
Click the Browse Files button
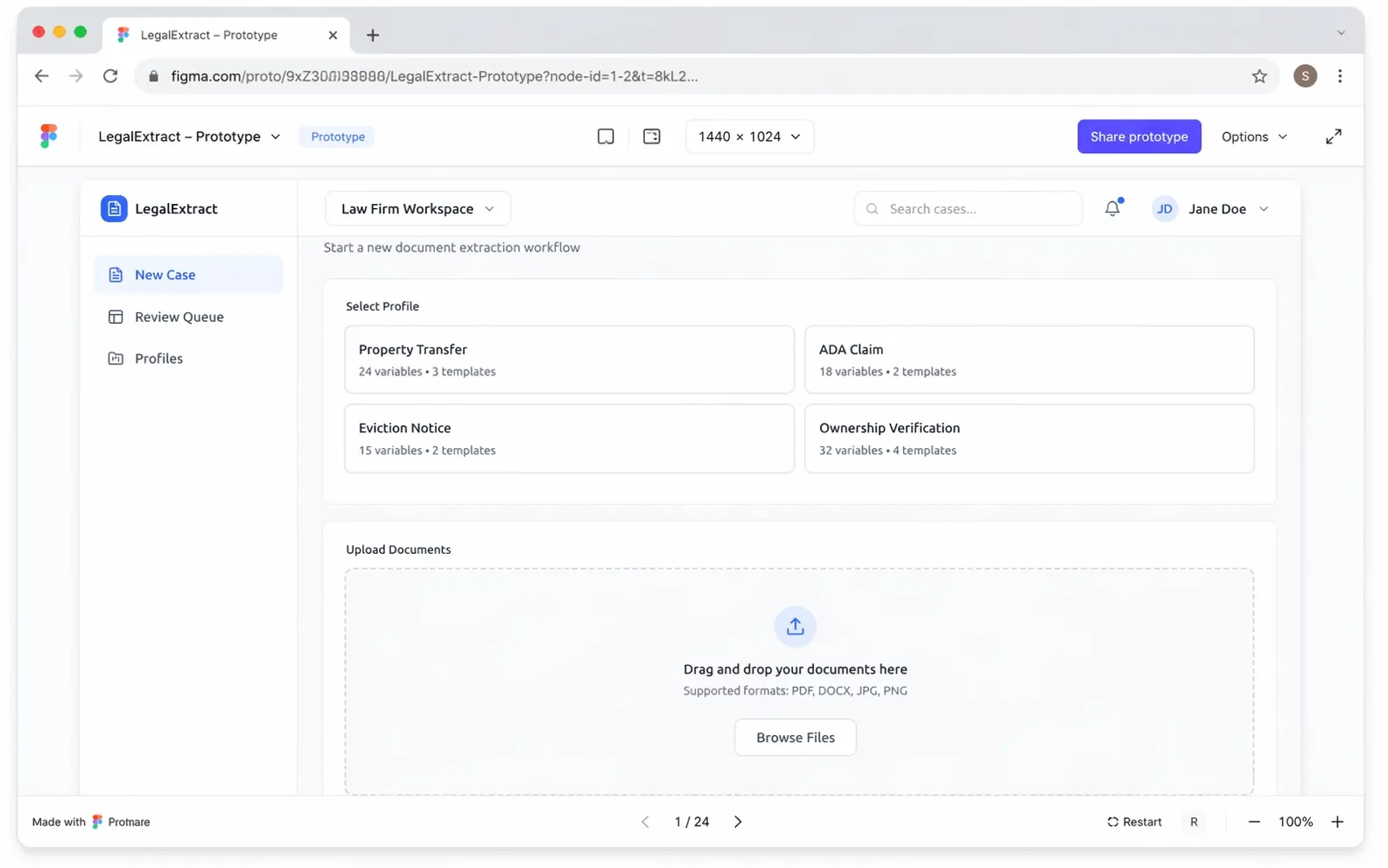[x=795, y=738]
